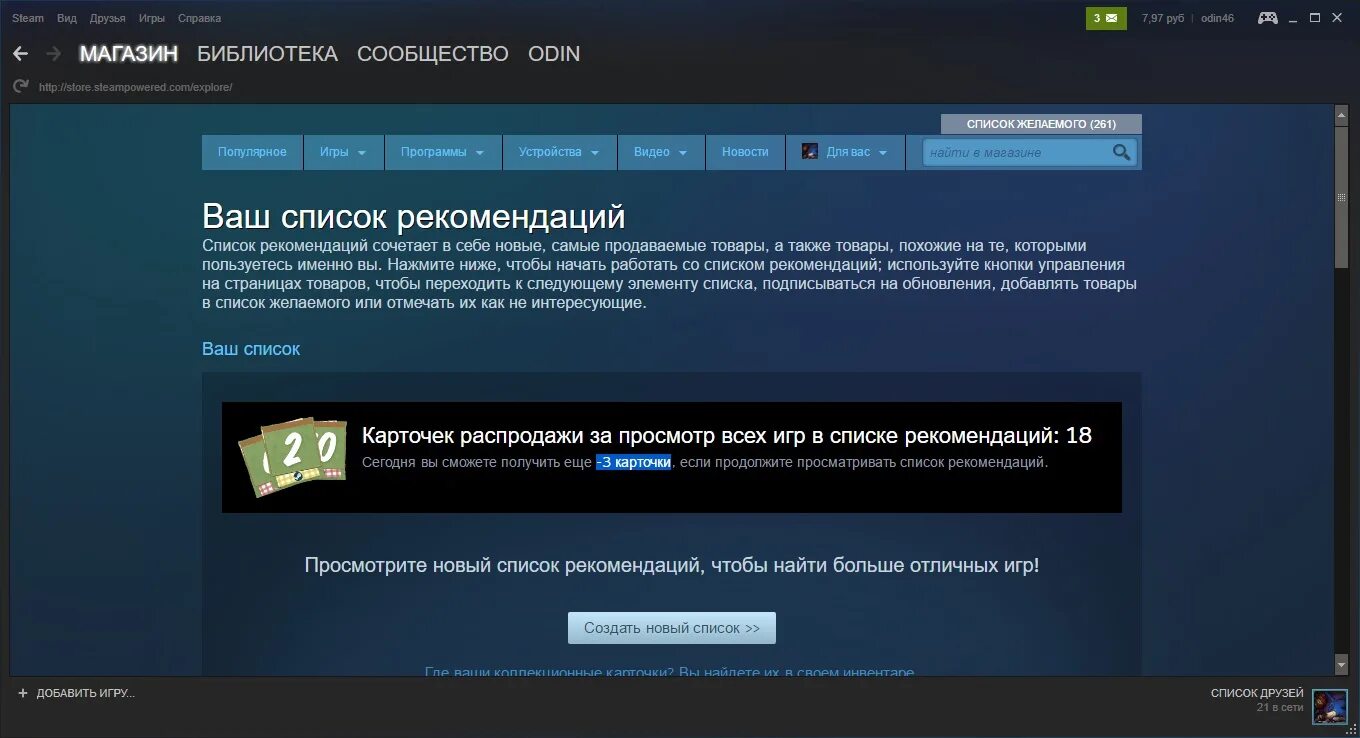1360x738 pixels.
Task: Reload the store page
Action: click(x=20, y=87)
